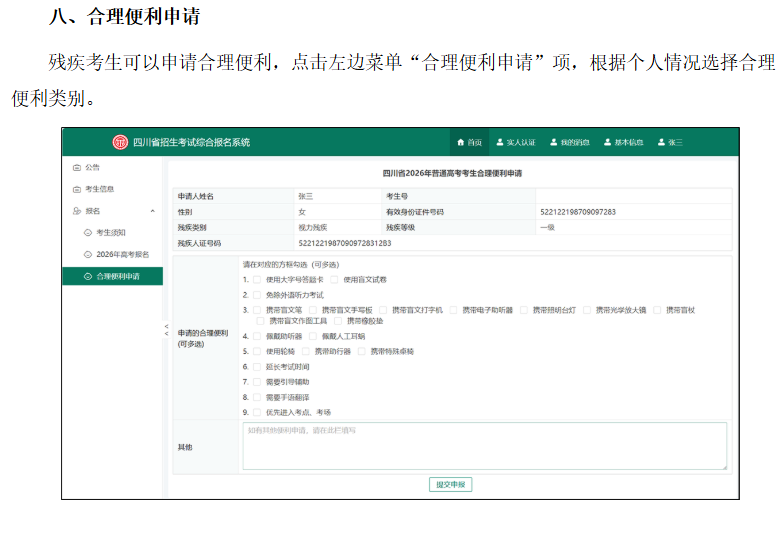
Task: Click the 提交申报 submit button
Action: (x=450, y=484)
